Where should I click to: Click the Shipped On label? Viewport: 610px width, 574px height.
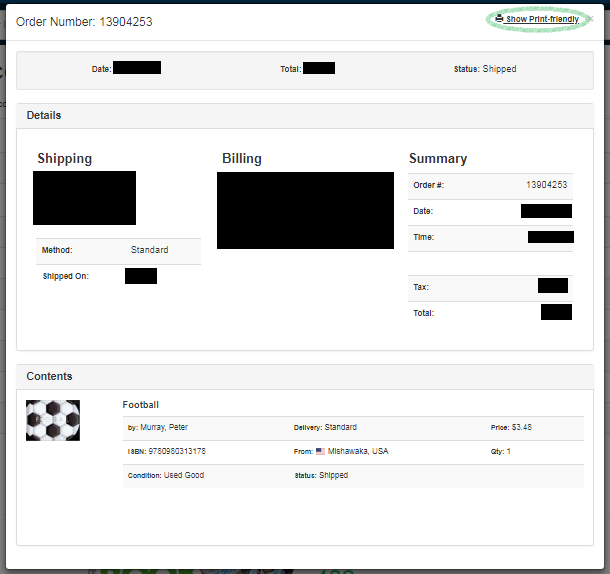66,276
